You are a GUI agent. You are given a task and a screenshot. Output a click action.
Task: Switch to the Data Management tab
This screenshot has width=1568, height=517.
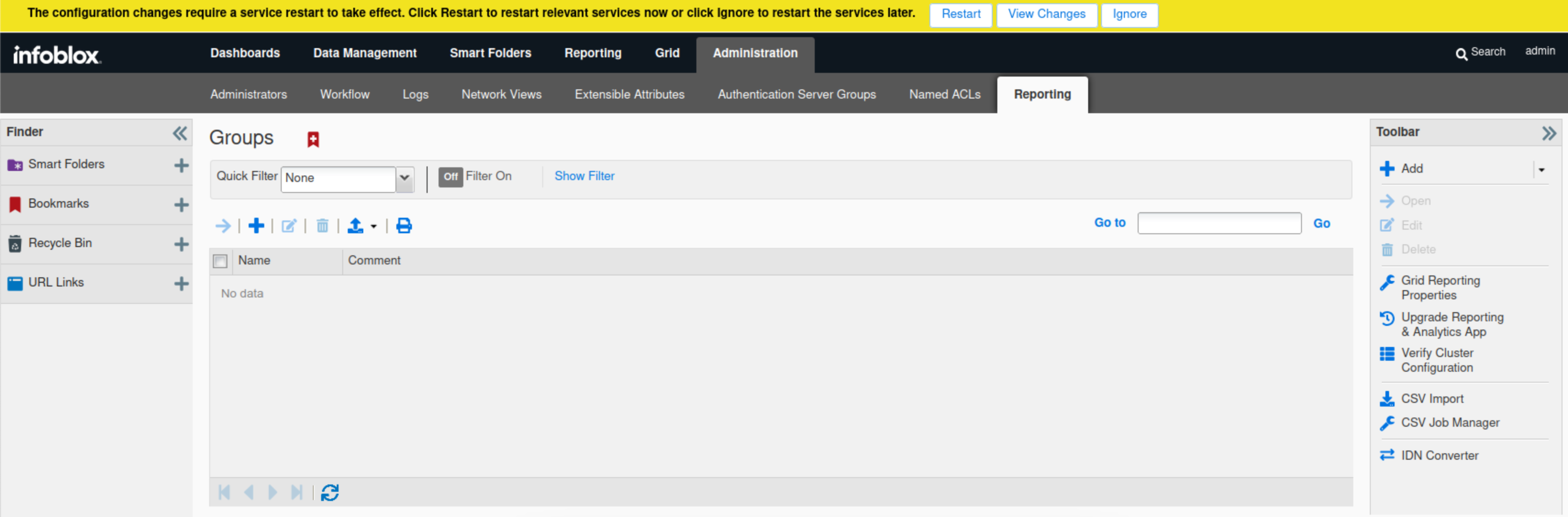coord(365,53)
